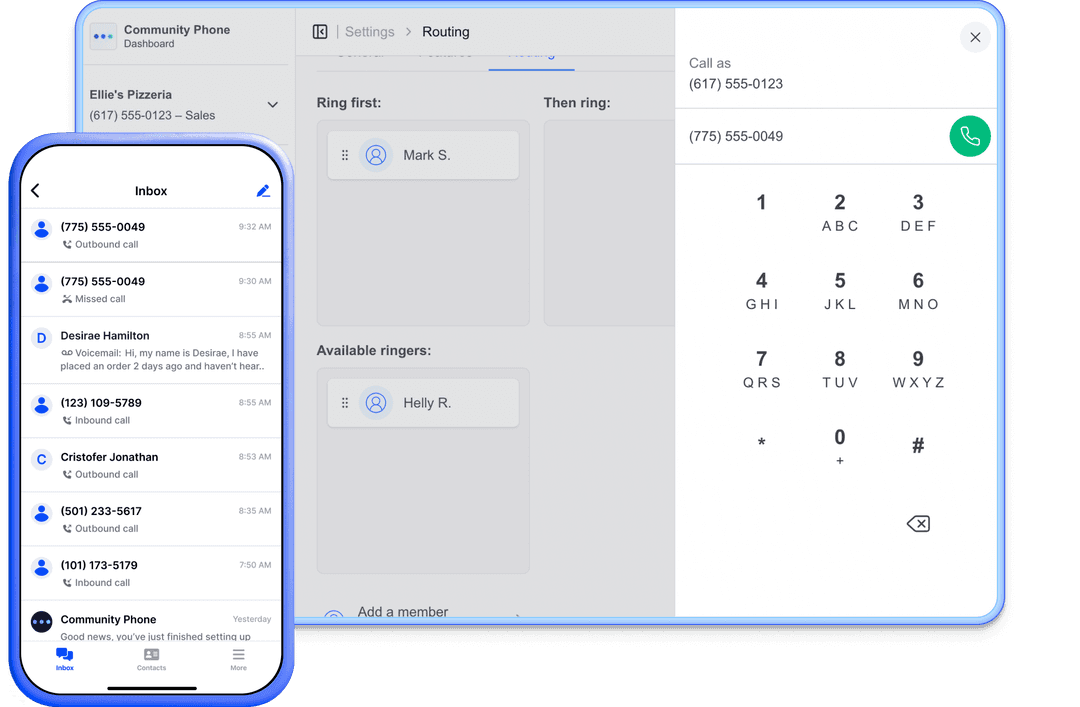1080x707 pixels.
Task: Click Settings in the breadcrumb
Action: 369,32
